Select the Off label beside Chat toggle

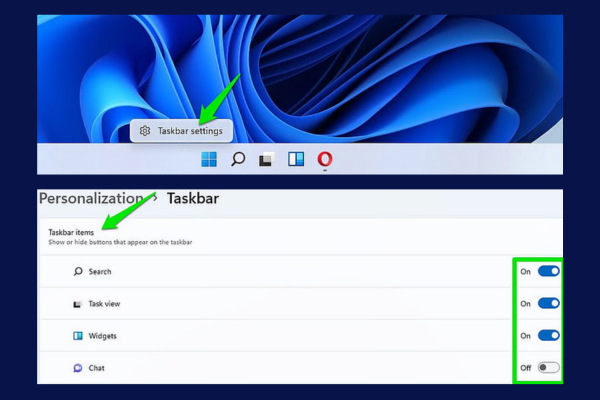pos(525,368)
